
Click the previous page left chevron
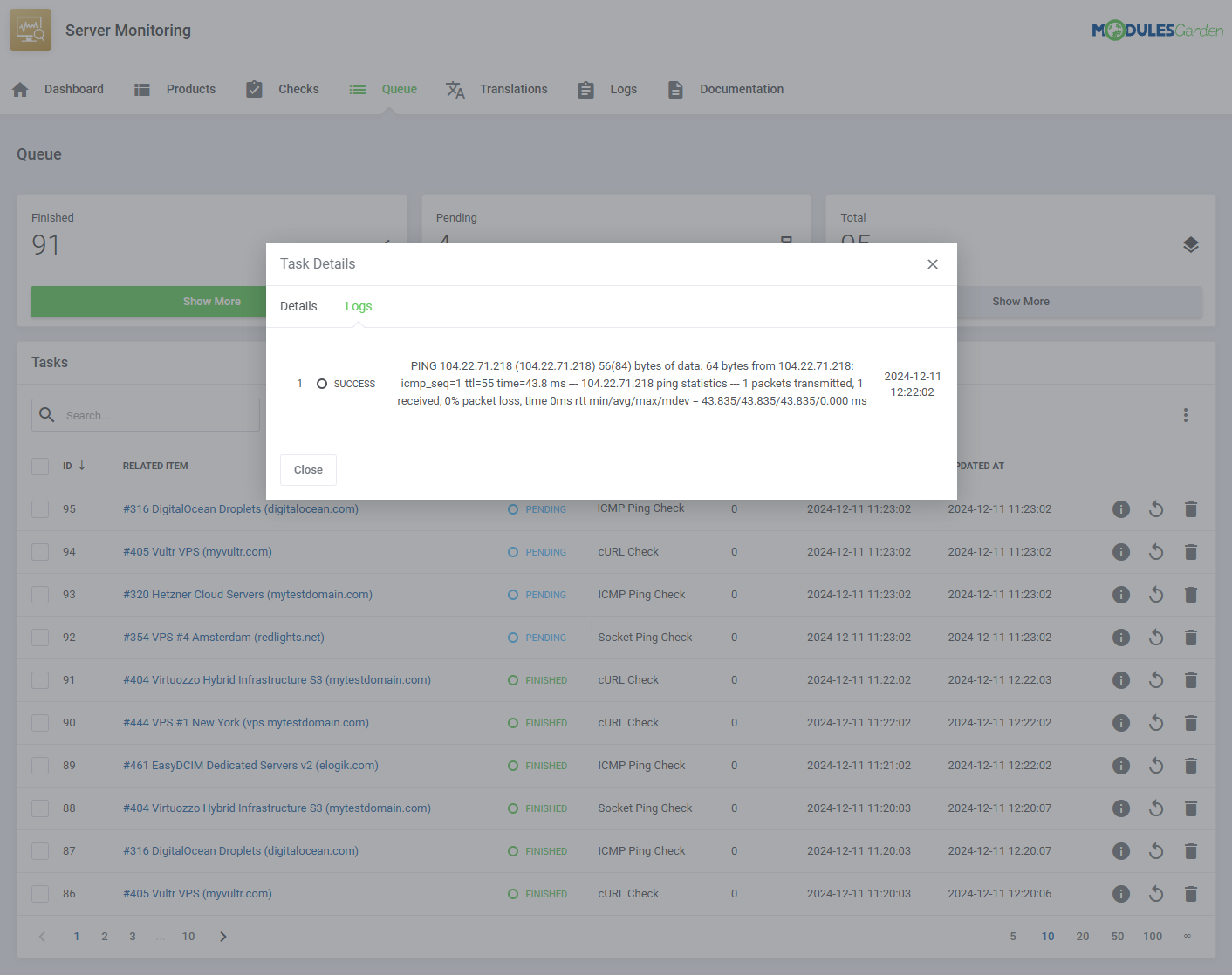41,936
